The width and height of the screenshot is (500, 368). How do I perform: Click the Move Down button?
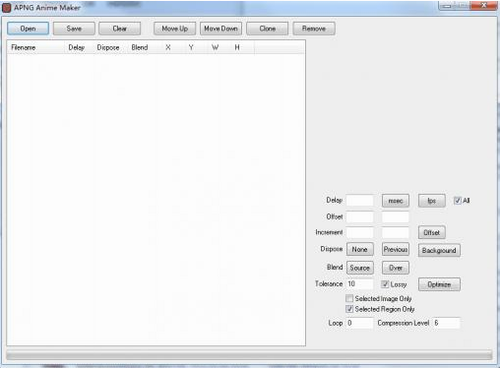click(x=221, y=29)
